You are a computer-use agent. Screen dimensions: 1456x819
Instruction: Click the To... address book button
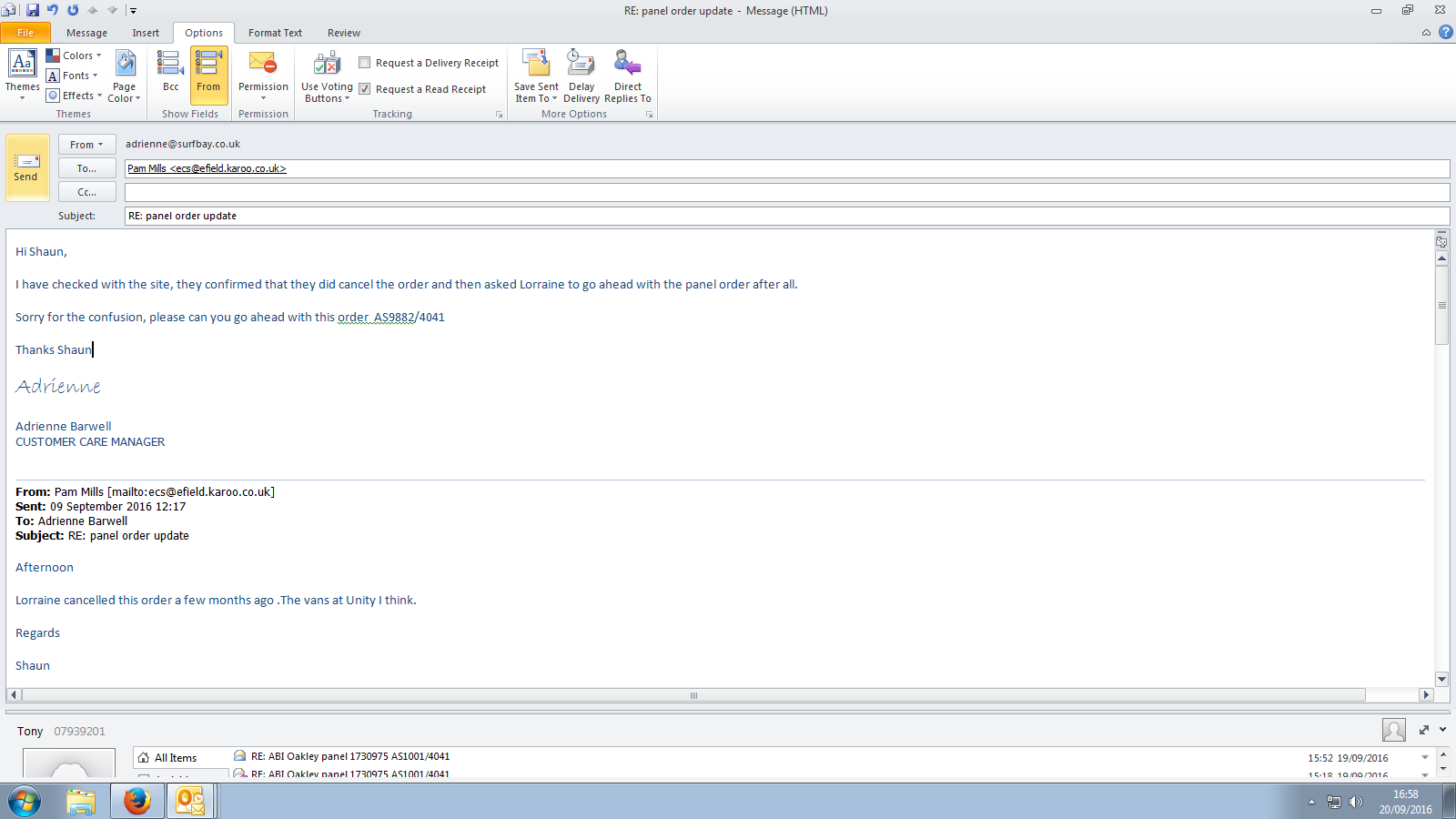tap(86, 168)
